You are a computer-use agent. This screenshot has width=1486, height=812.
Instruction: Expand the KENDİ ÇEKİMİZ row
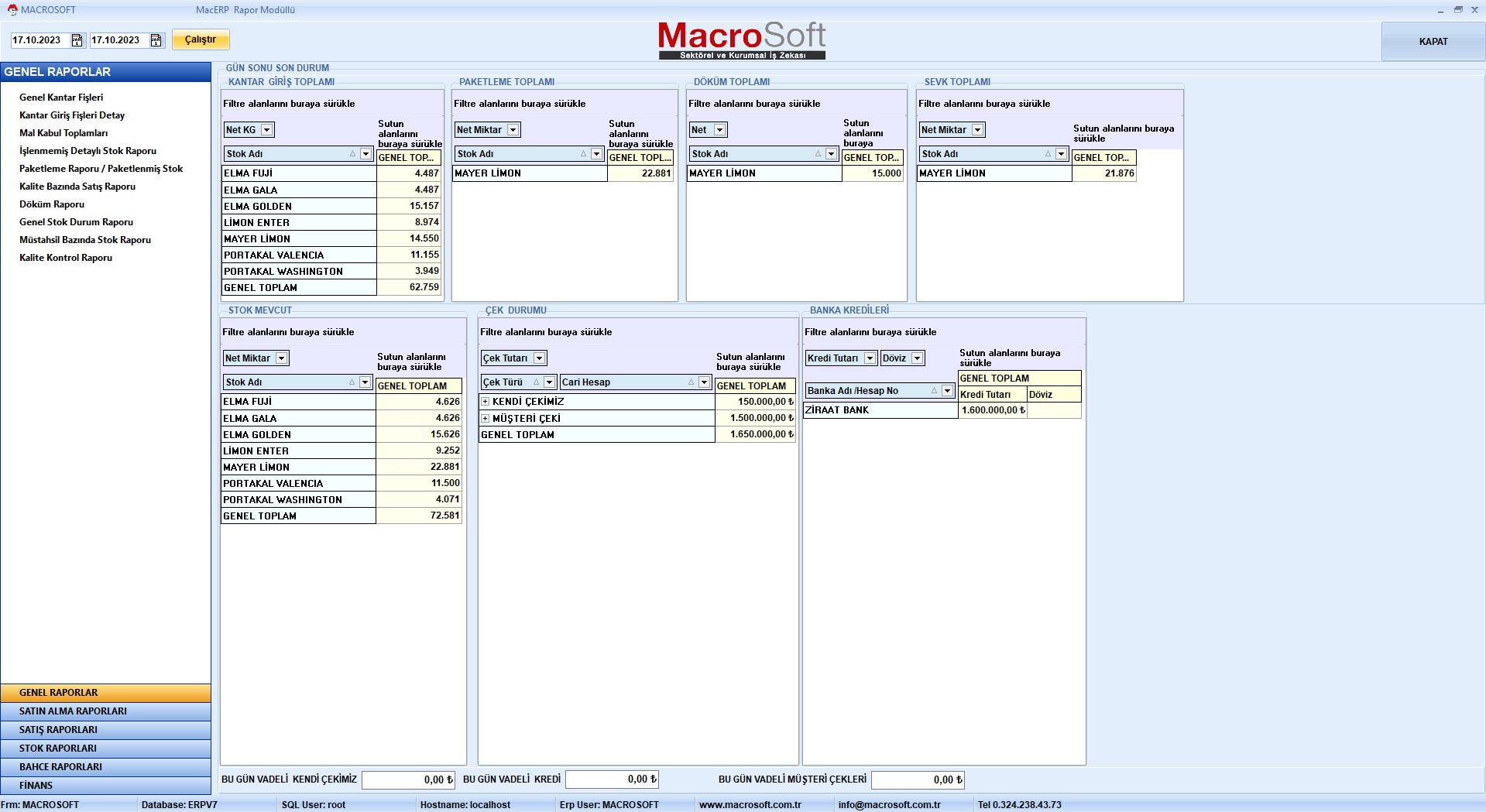click(x=486, y=402)
